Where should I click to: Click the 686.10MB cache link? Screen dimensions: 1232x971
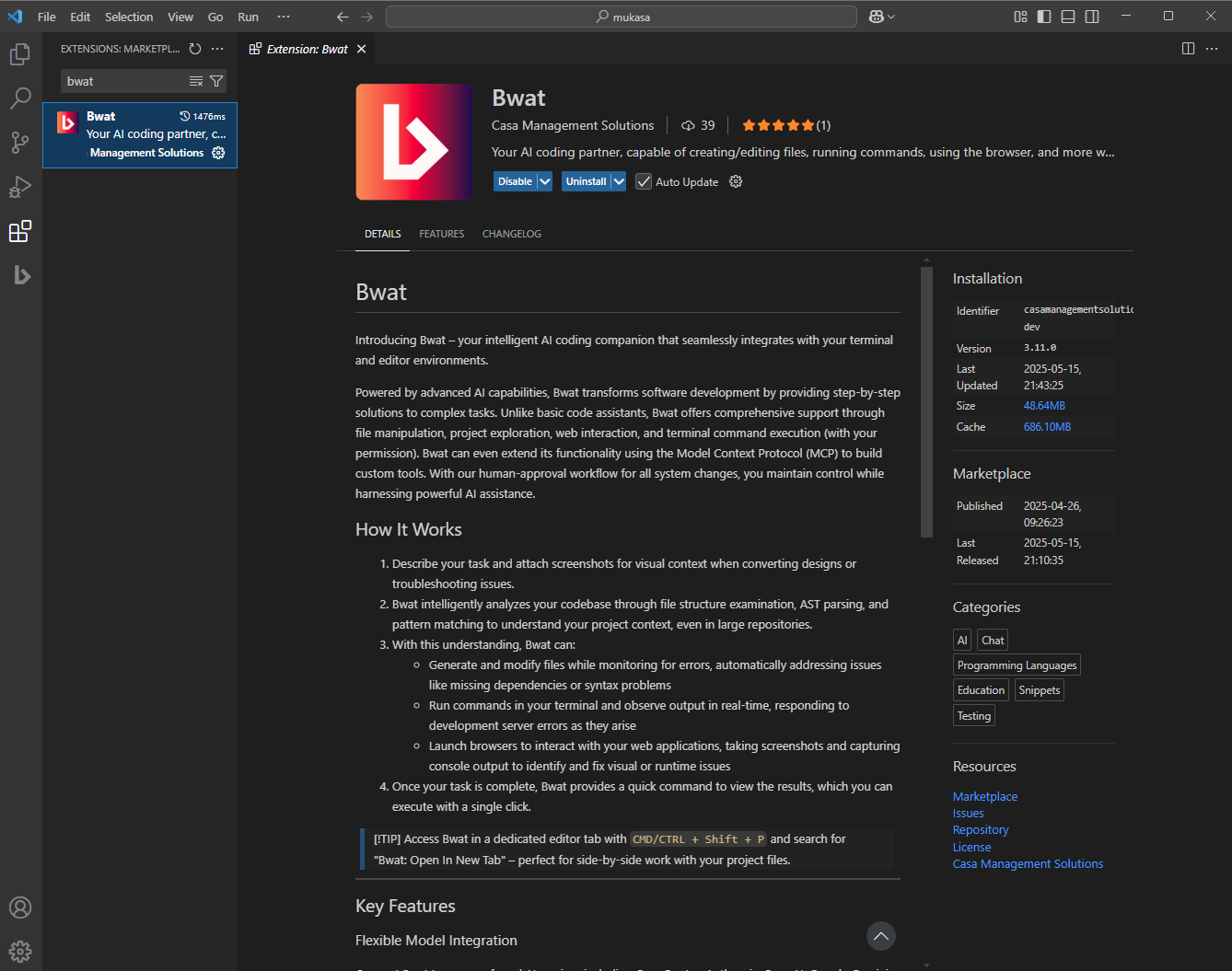point(1047,427)
